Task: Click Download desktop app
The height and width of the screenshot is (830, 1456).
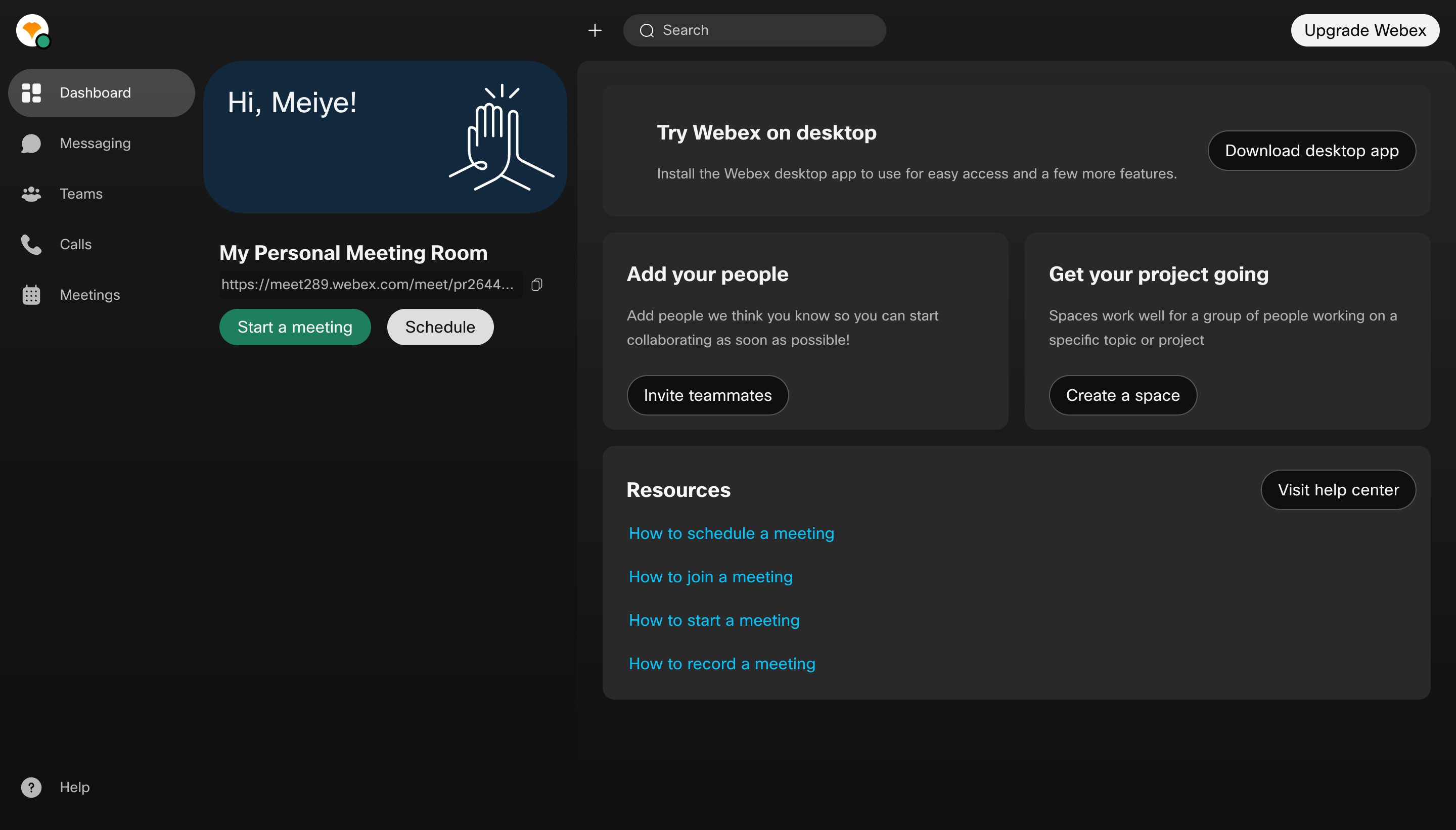Action: click(x=1311, y=151)
